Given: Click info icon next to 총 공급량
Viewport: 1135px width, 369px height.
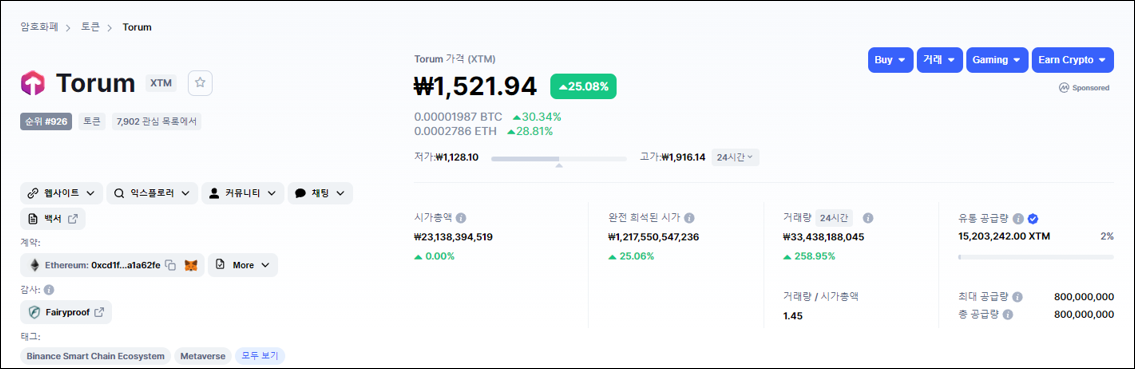Looking at the screenshot, I should click(x=1008, y=315).
